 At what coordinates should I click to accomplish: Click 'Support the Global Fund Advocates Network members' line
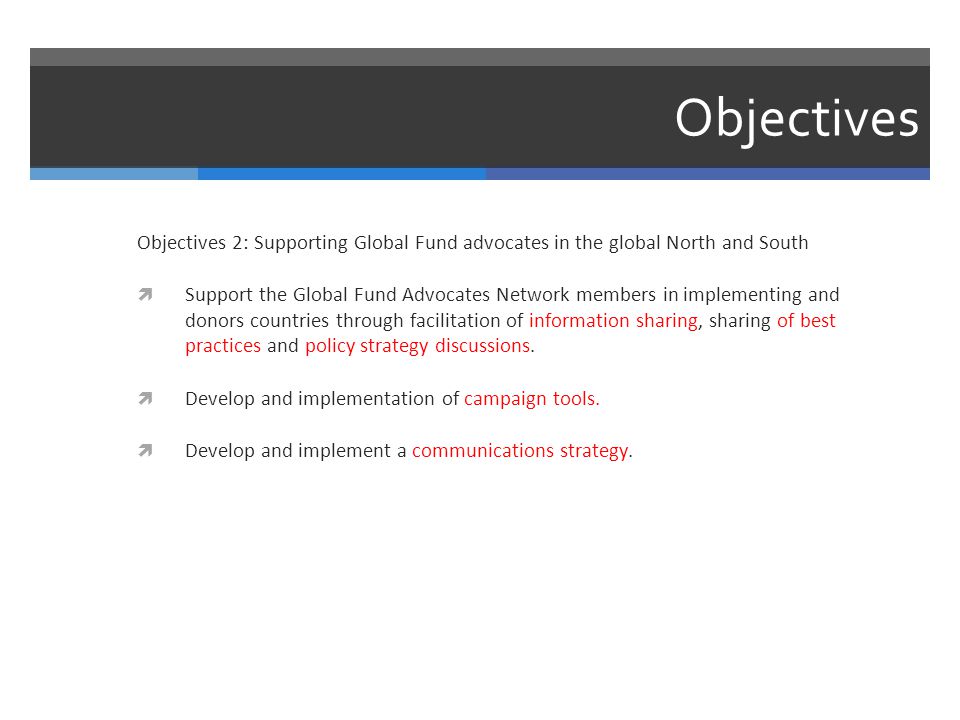coord(512,295)
